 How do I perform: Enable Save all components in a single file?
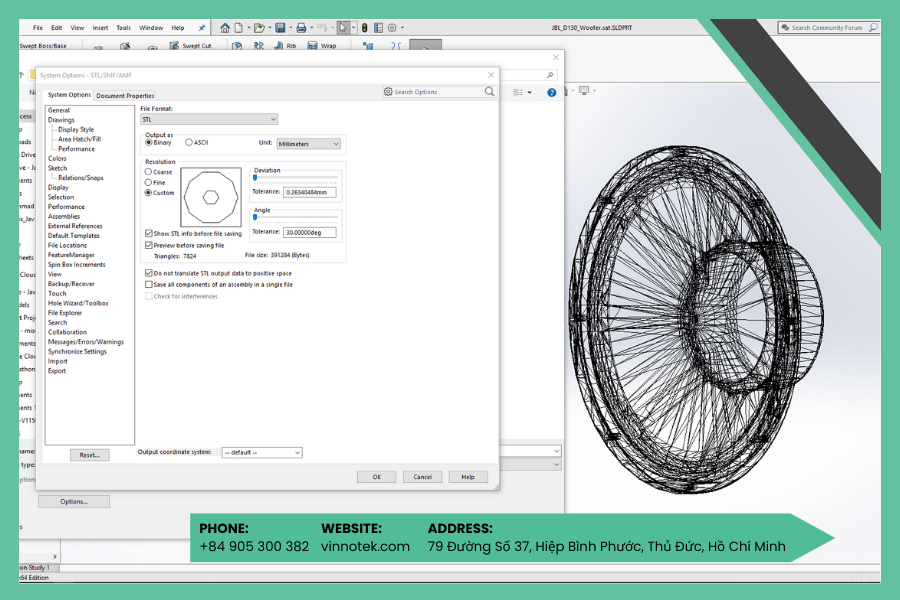coord(149,284)
